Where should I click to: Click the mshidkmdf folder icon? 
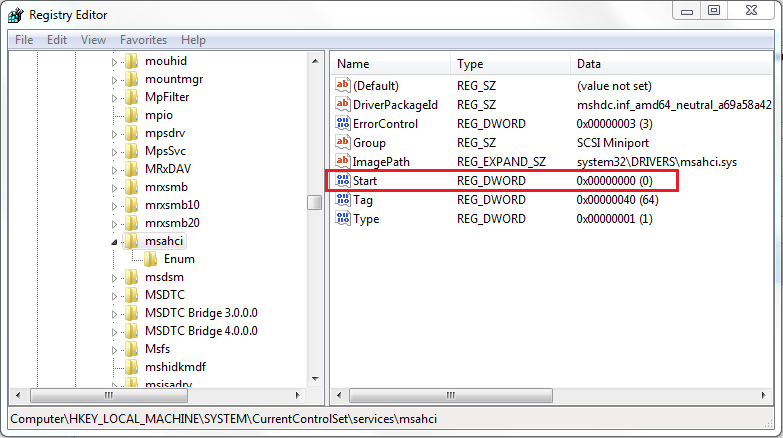pos(131,367)
